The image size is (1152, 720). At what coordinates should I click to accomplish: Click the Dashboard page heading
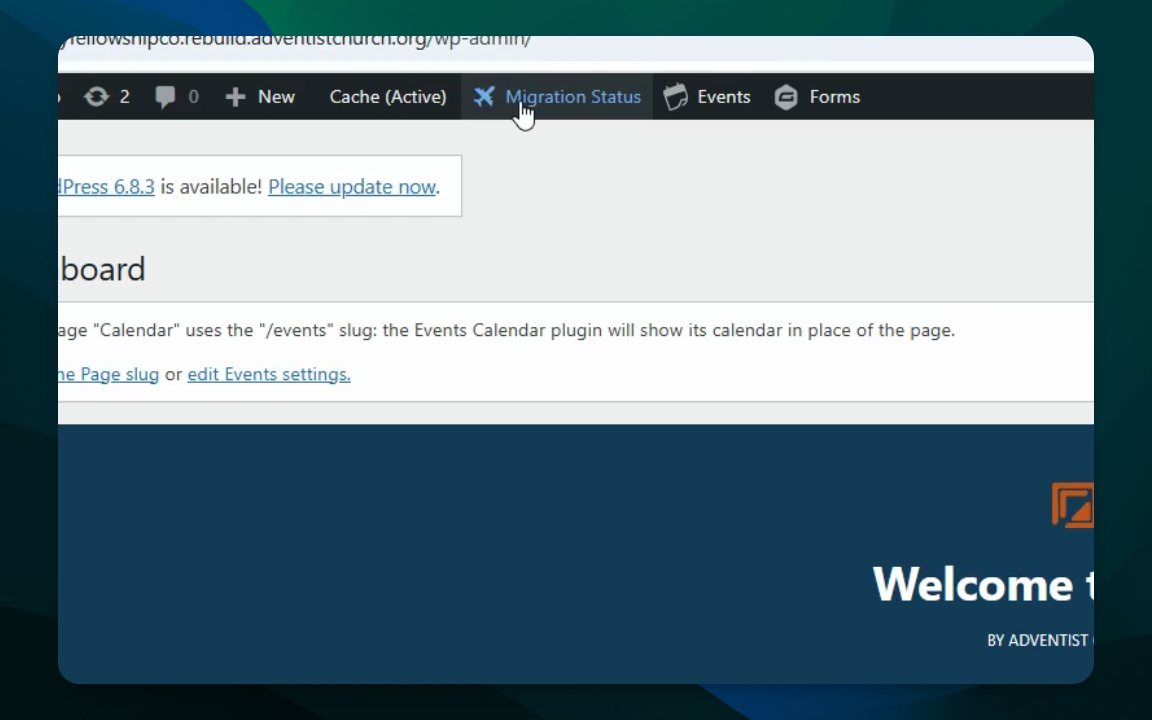102,269
